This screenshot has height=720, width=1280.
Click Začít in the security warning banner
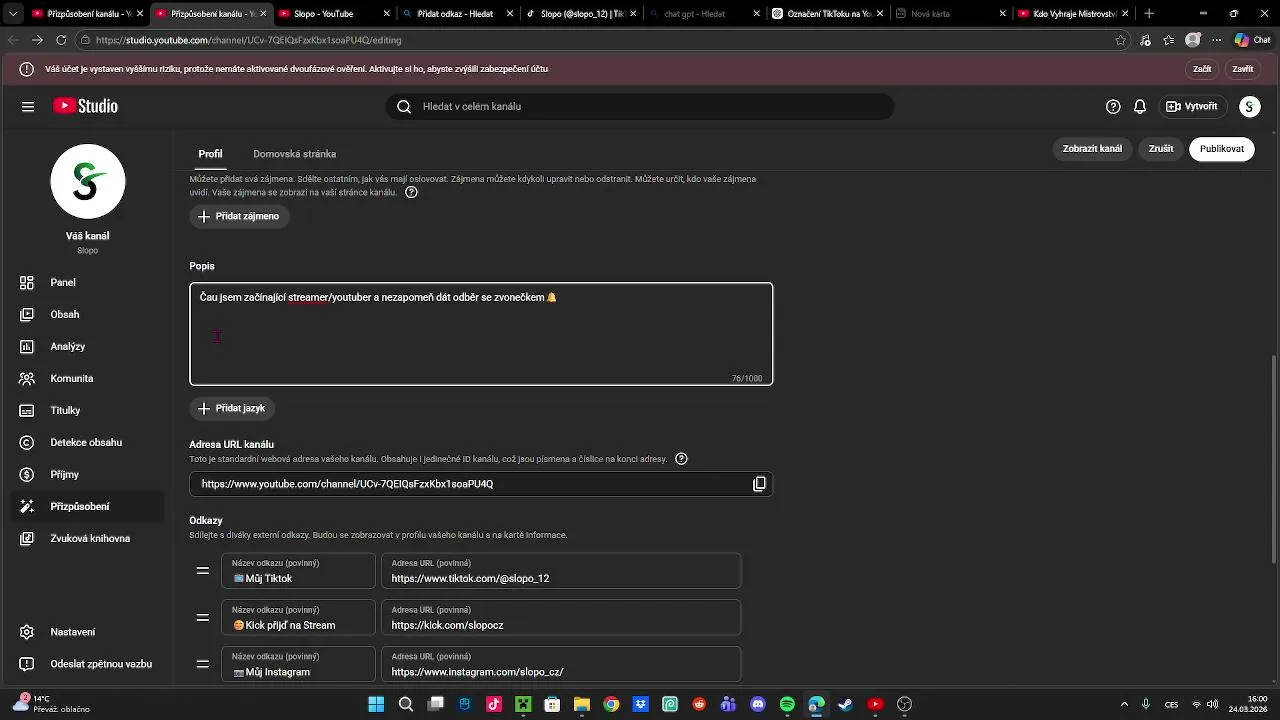pyautogui.click(x=1202, y=69)
